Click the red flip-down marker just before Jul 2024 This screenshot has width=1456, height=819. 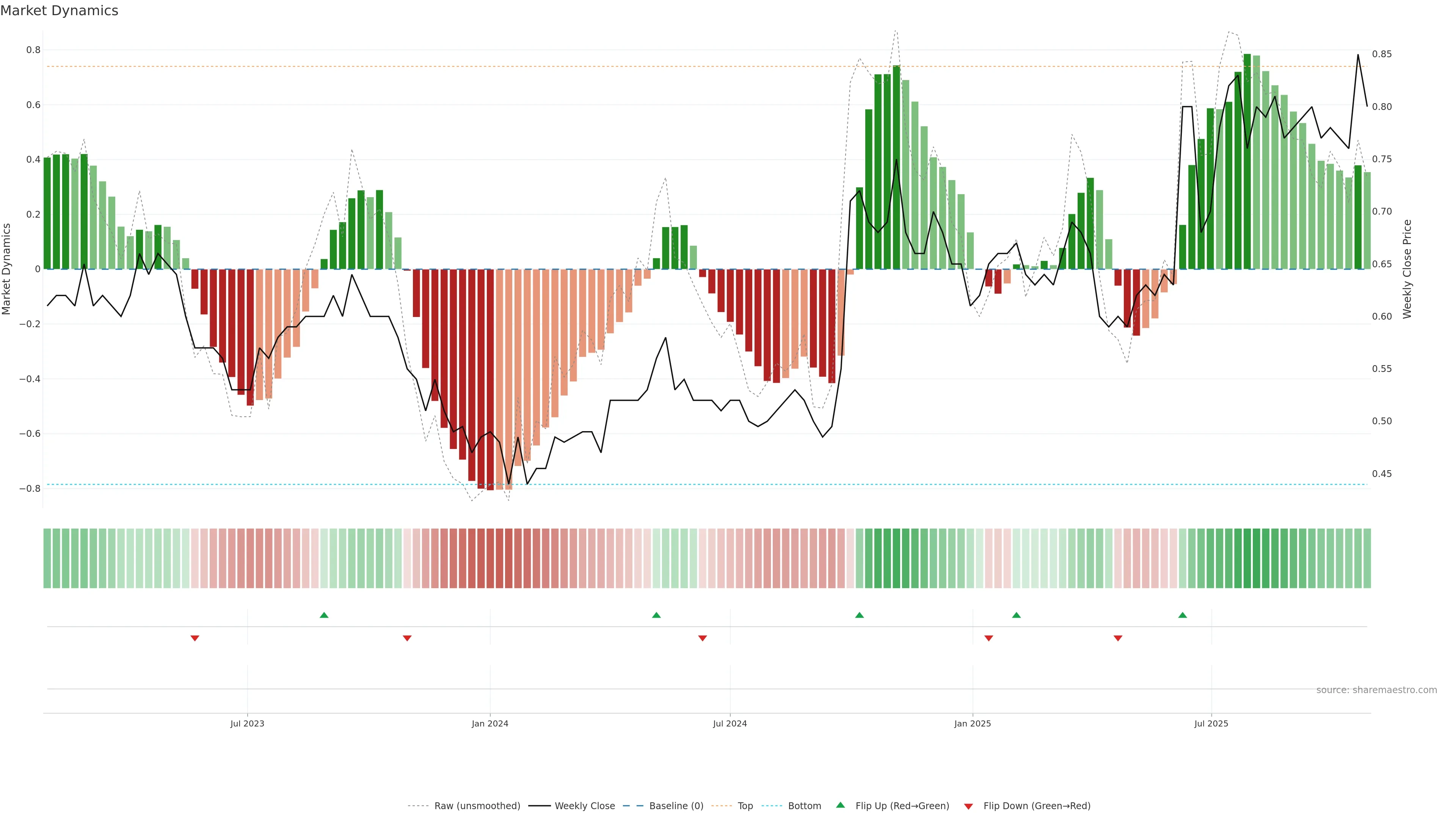click(x=703, y=638)
